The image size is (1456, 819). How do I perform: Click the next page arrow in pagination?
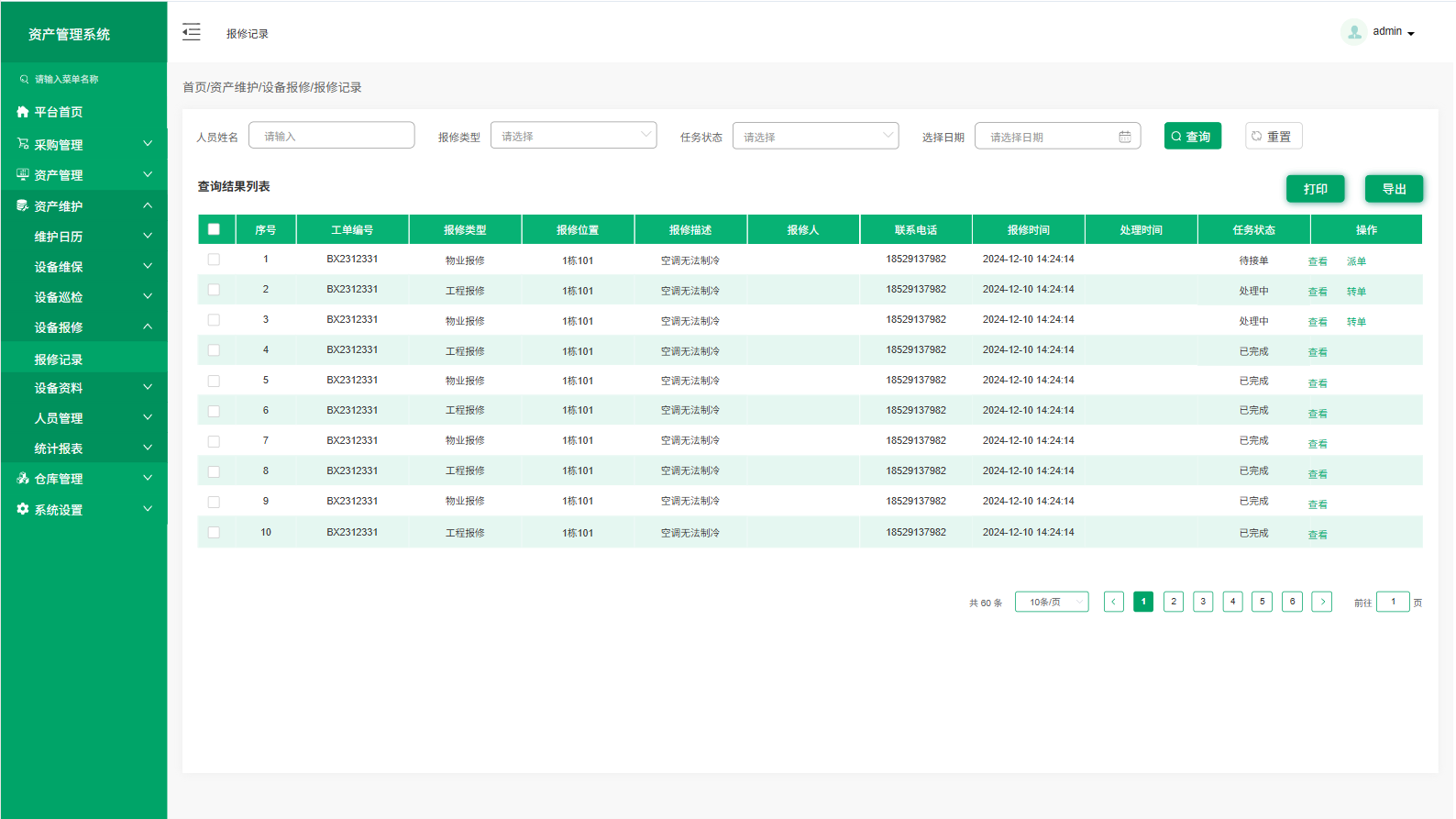click(x=1321, y=602)
